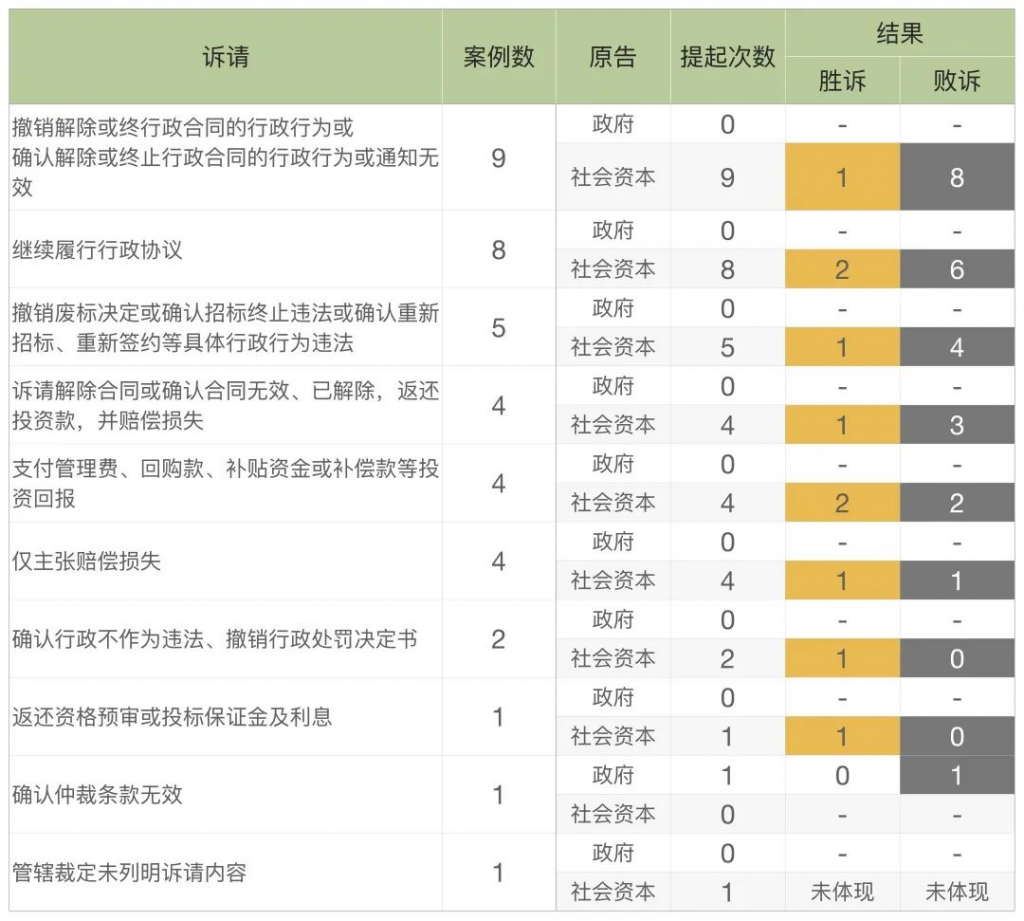Screen dimensions: 1024x921
Task: Click the 胜诉 sub-header
Action: click(x=842, y=81)
